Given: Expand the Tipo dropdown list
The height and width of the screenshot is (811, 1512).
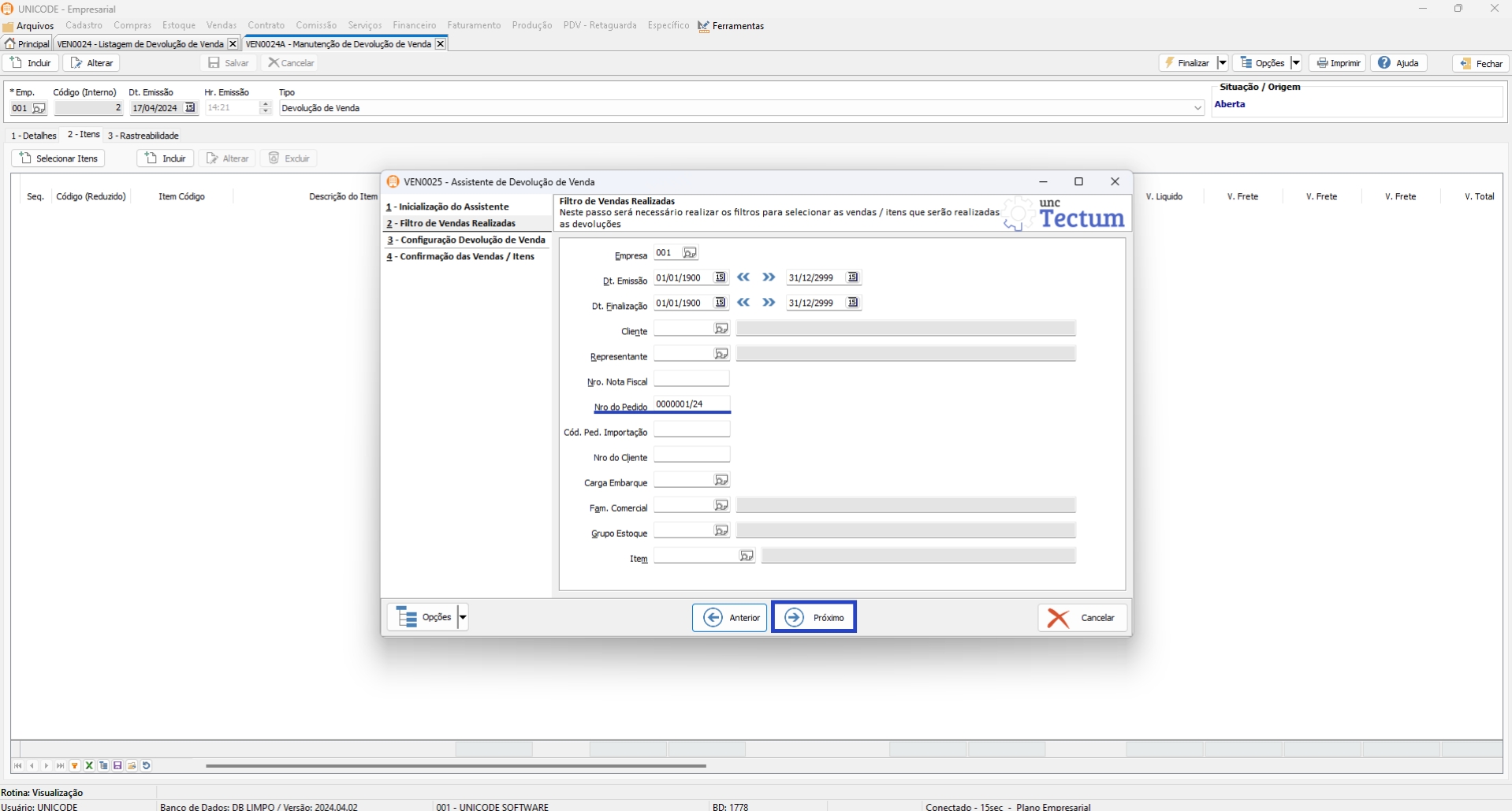Looking at the screenshot, I should click(1197, 108).
